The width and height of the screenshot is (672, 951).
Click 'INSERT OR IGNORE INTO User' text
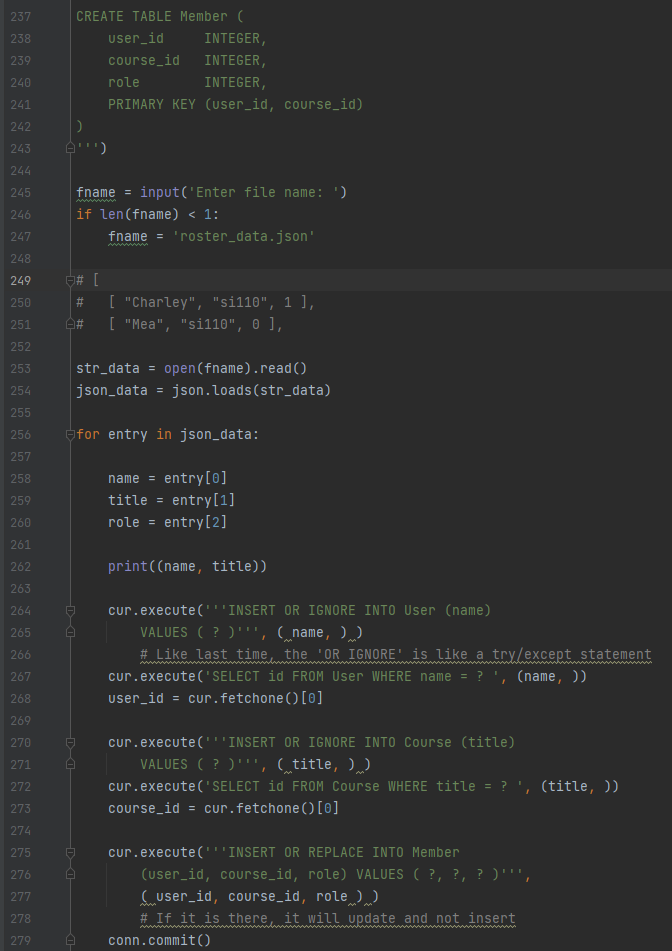[x=332, y=610]
